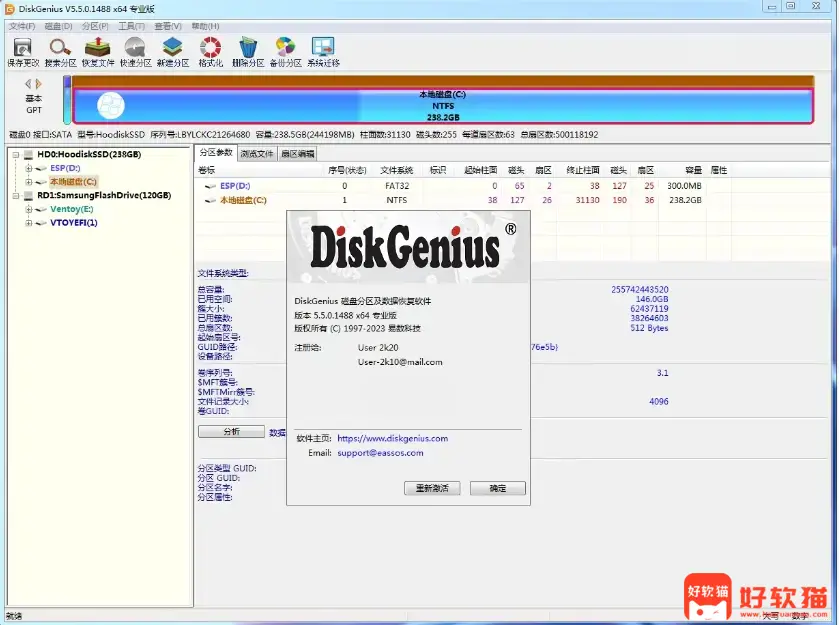Select VTOYEFI(1) in the disk tree

pyautogui.click(x=74, y=223)
